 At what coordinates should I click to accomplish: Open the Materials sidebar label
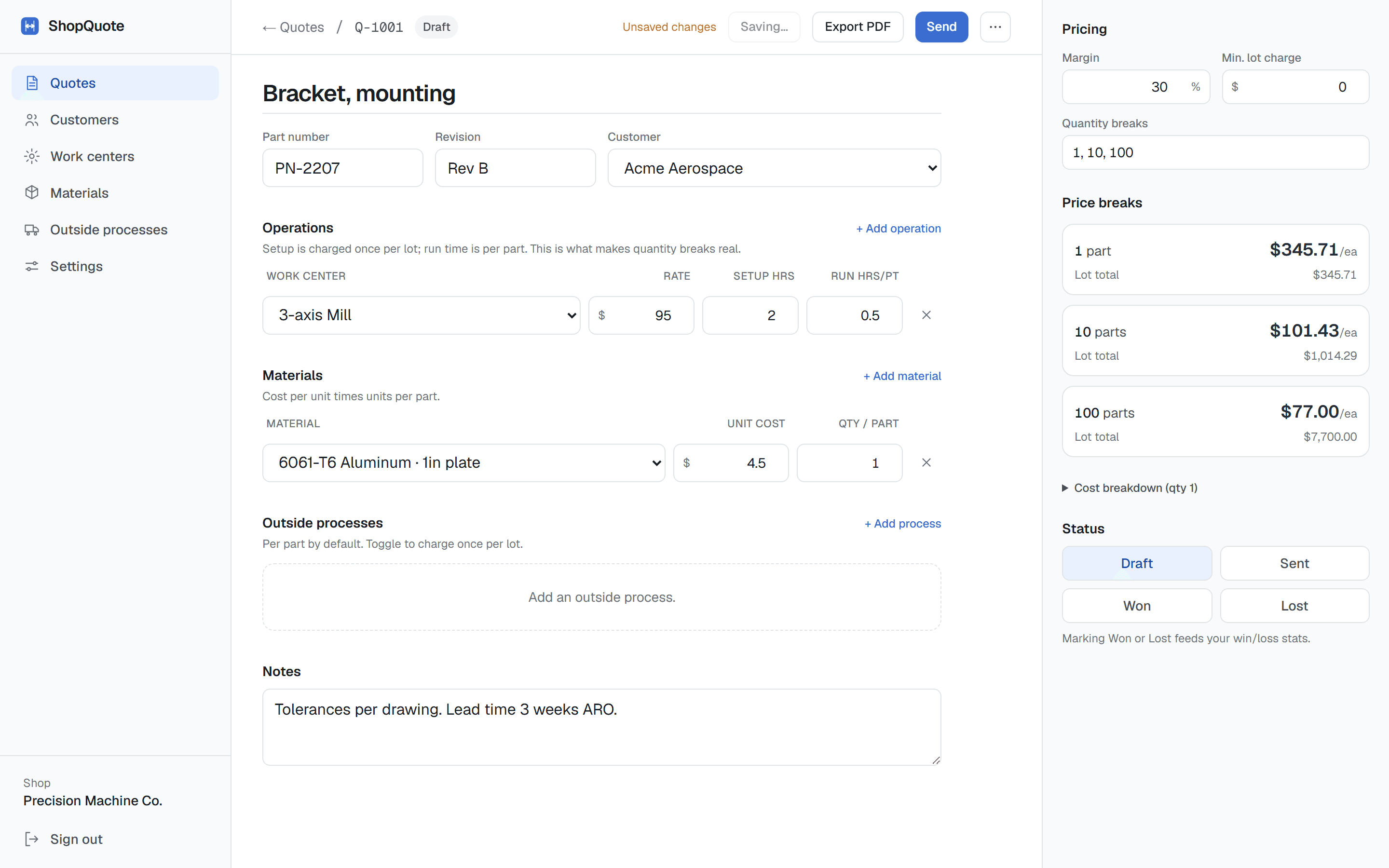79,193
